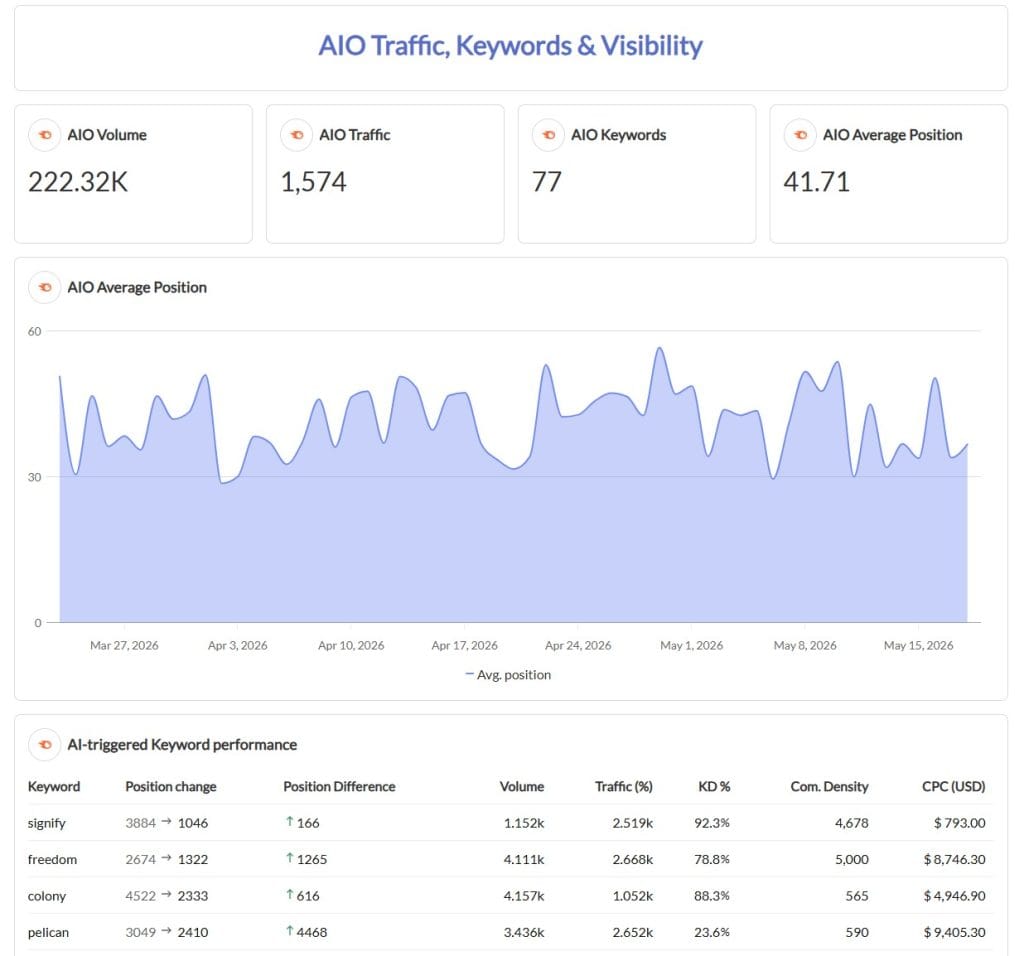Click the AI-triggered Keyword performance heading
This screenshot has height=956, width=1024.
182,744
